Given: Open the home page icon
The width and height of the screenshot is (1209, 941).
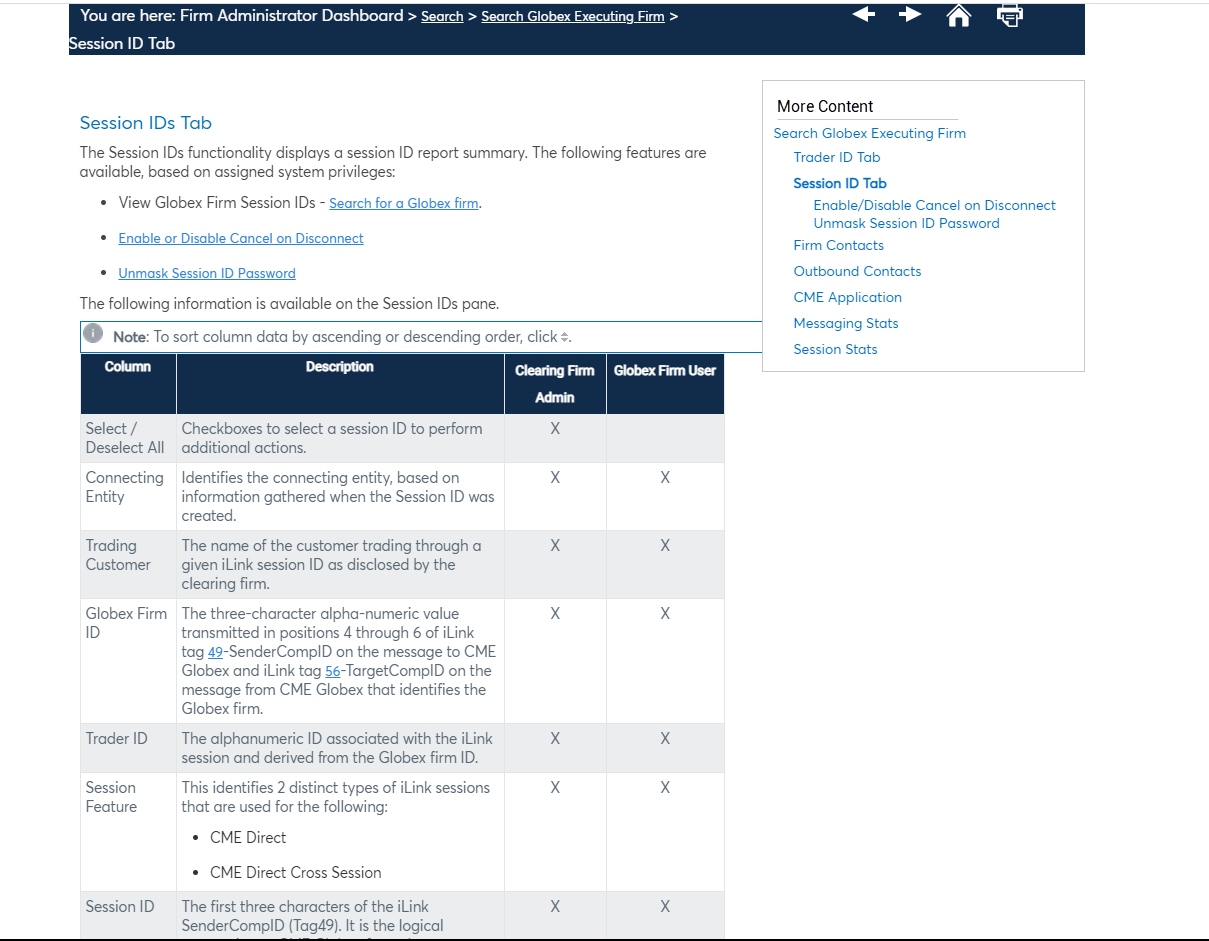Looking at the screenshot, I should 958,15.
